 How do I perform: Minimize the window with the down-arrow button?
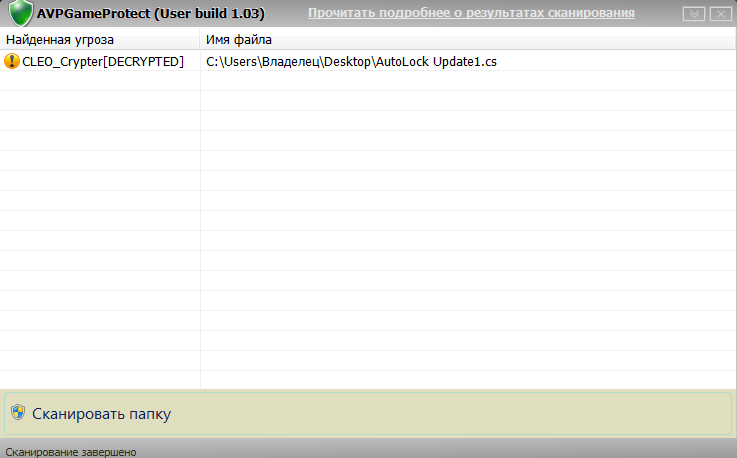coord(693,14)
